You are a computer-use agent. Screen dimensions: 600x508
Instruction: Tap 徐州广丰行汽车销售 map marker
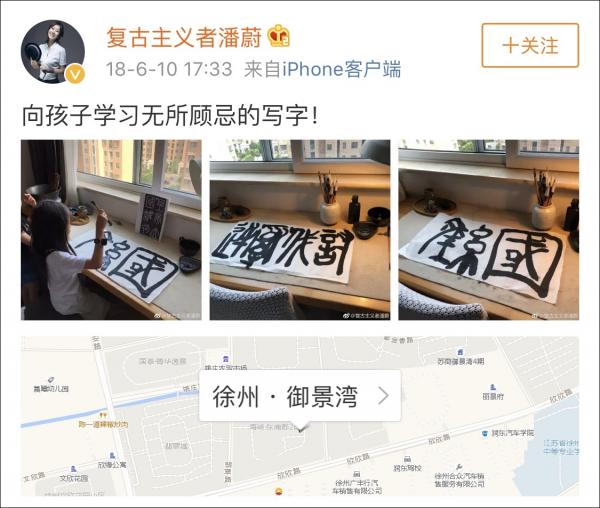[x=357, y=474]
